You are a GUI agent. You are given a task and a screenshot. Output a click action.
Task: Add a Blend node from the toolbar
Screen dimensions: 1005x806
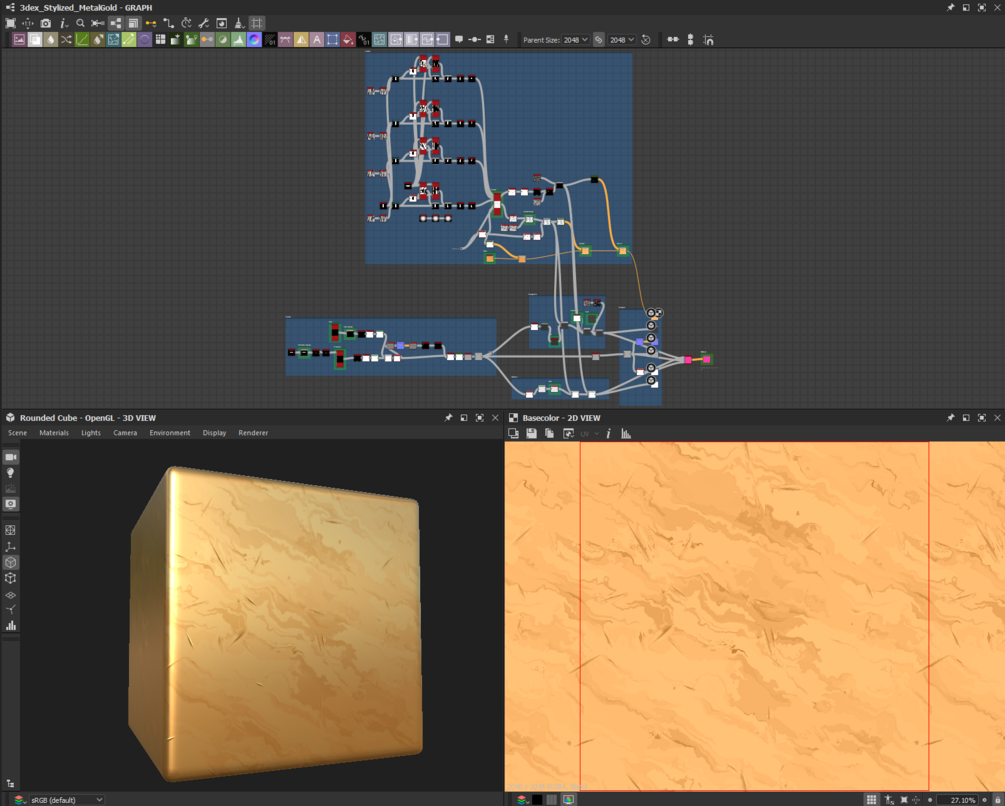(x=35, y=40)
